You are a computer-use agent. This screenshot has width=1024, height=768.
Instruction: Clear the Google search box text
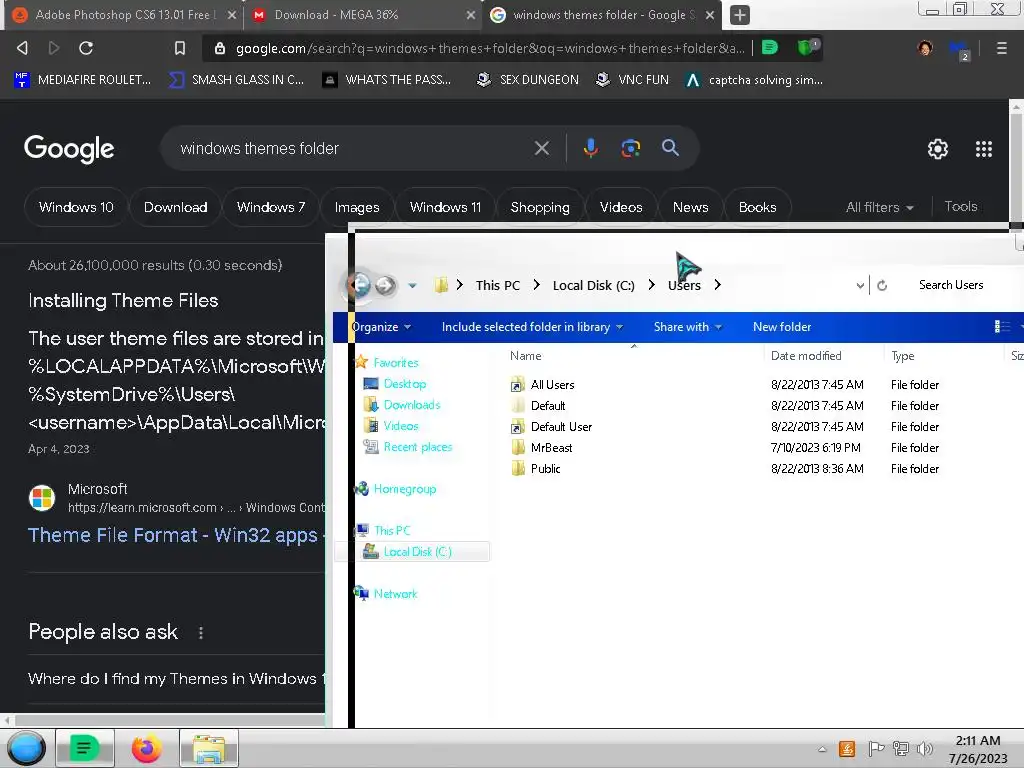pos(541,148)
